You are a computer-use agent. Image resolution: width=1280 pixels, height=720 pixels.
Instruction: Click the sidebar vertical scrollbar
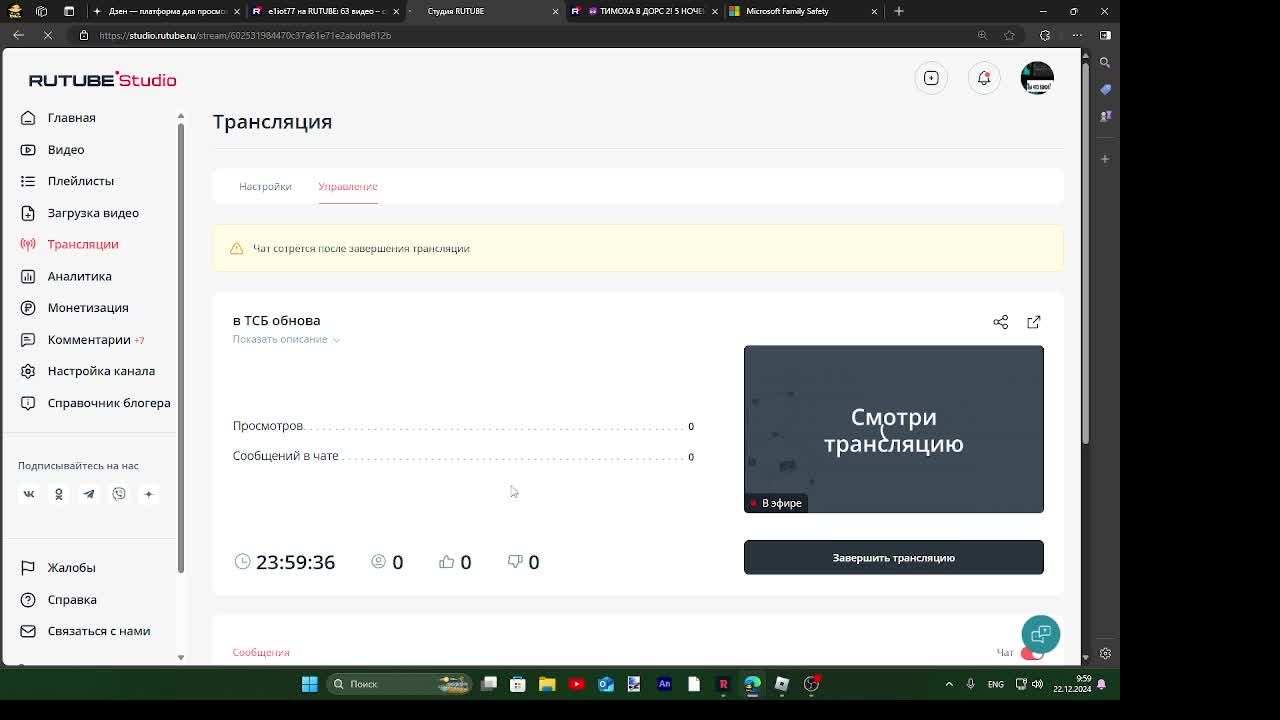pos(180,350)
